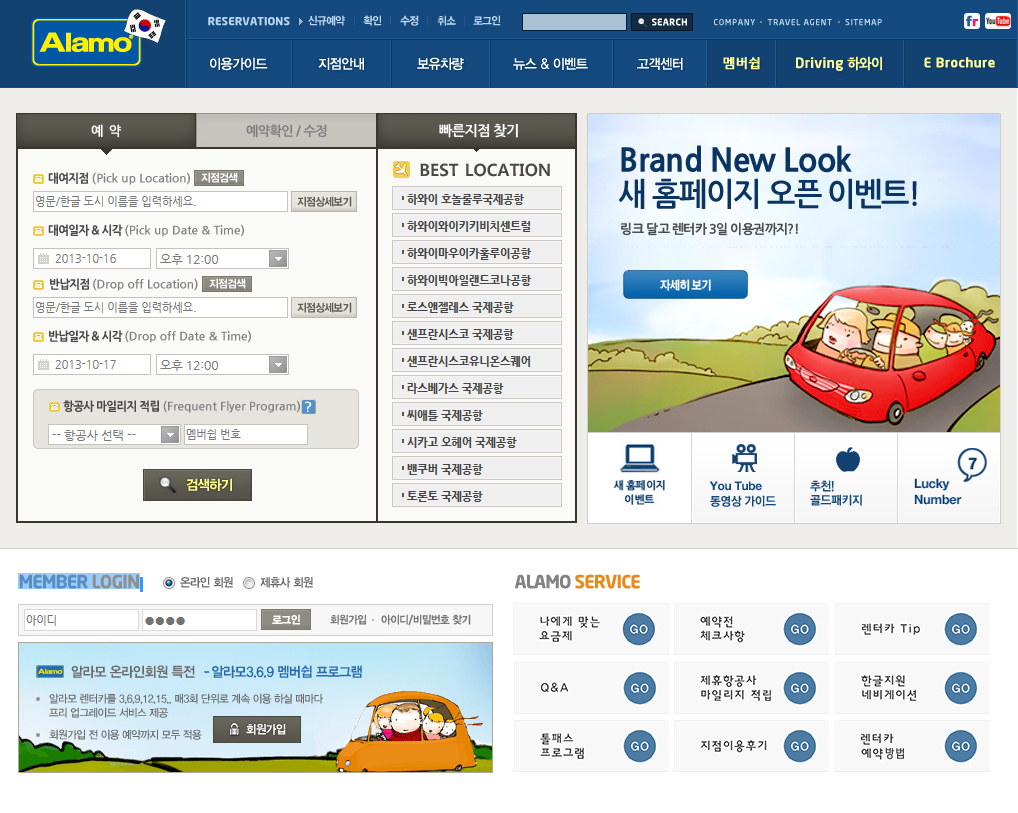Click GO icon for 톨패스 프로그램

639,746
